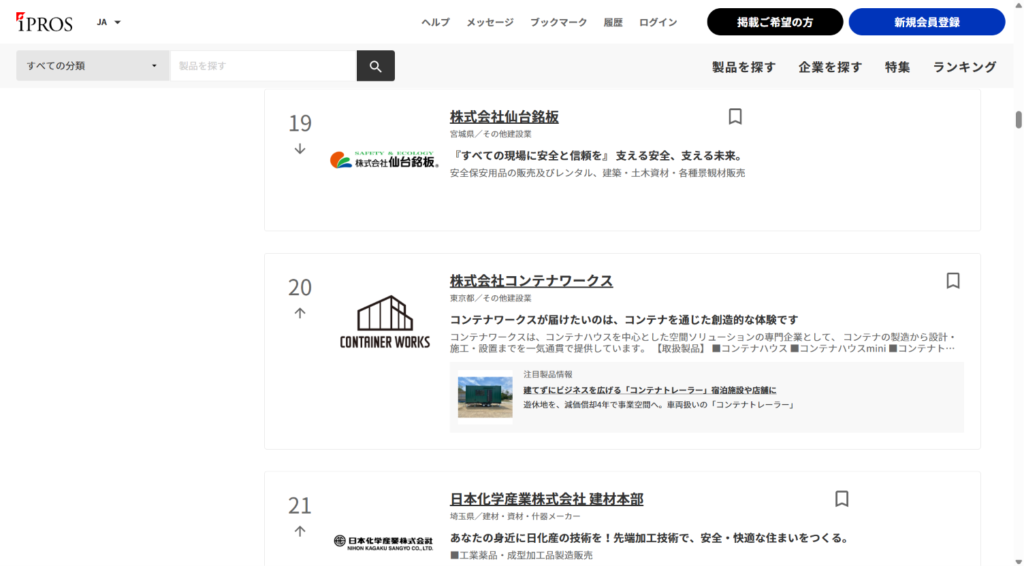Open 株式会社仙台銘板 company link

coord(504,117)
